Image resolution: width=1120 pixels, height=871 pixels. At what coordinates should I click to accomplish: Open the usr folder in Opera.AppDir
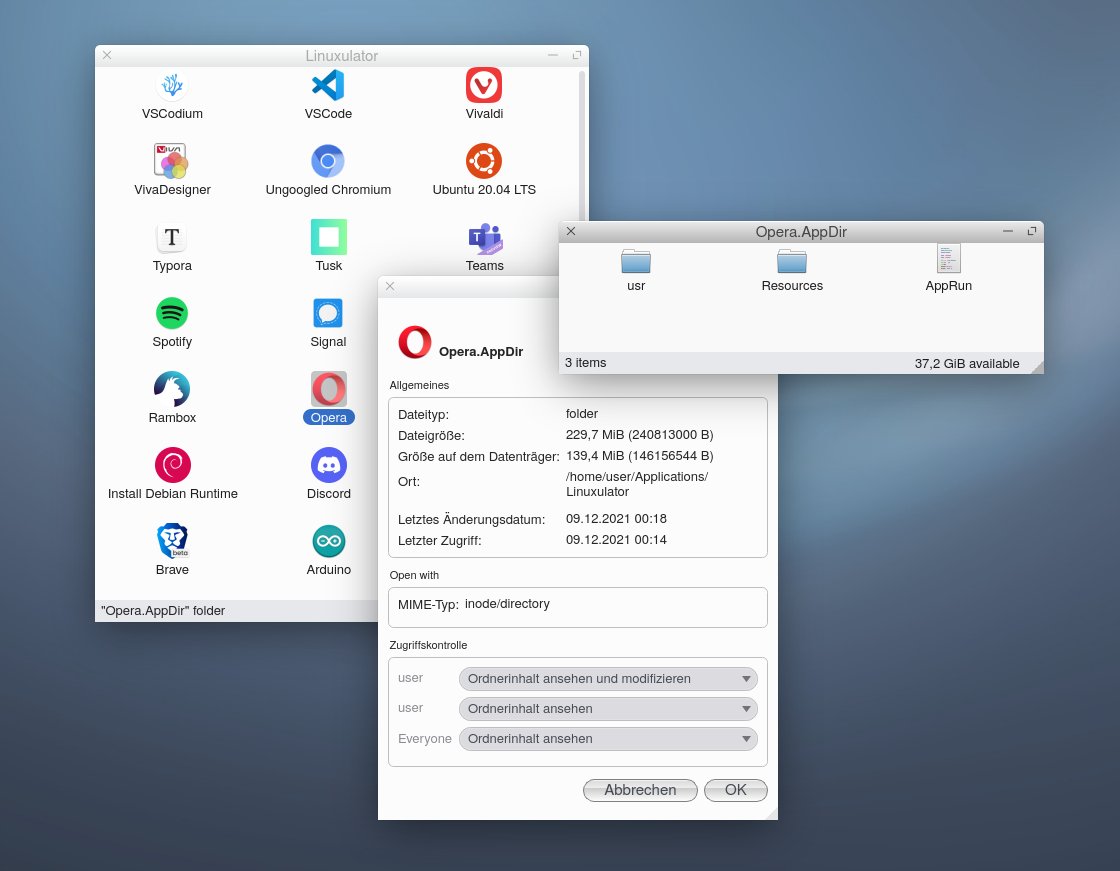(635, 262)
